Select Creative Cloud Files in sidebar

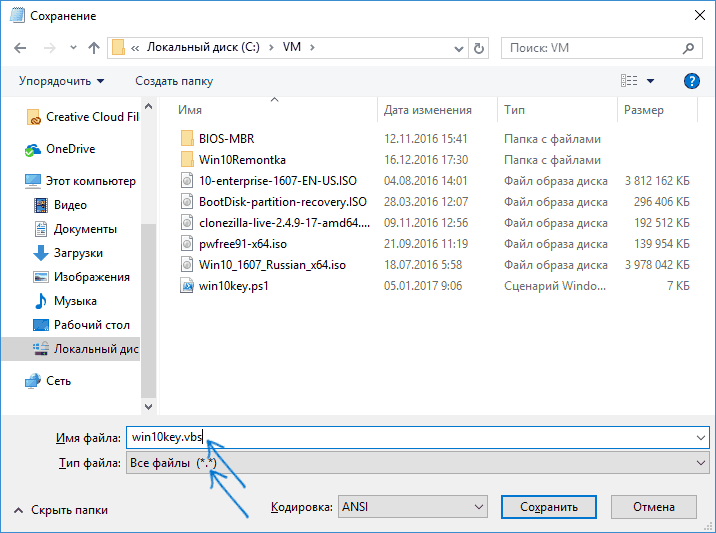pyautogui.click(x=83, y=117)
